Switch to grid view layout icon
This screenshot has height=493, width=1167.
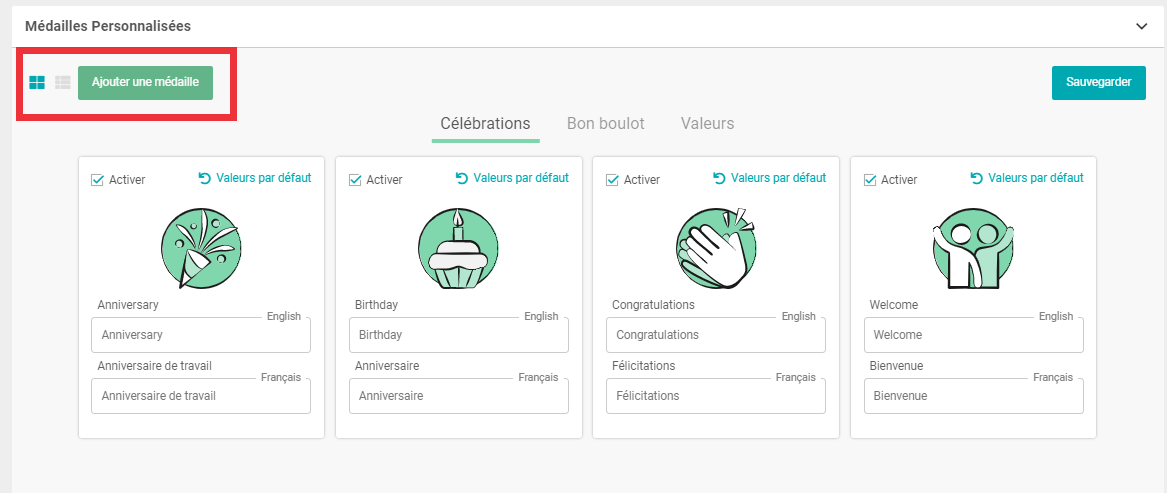[x=37, y=82]
